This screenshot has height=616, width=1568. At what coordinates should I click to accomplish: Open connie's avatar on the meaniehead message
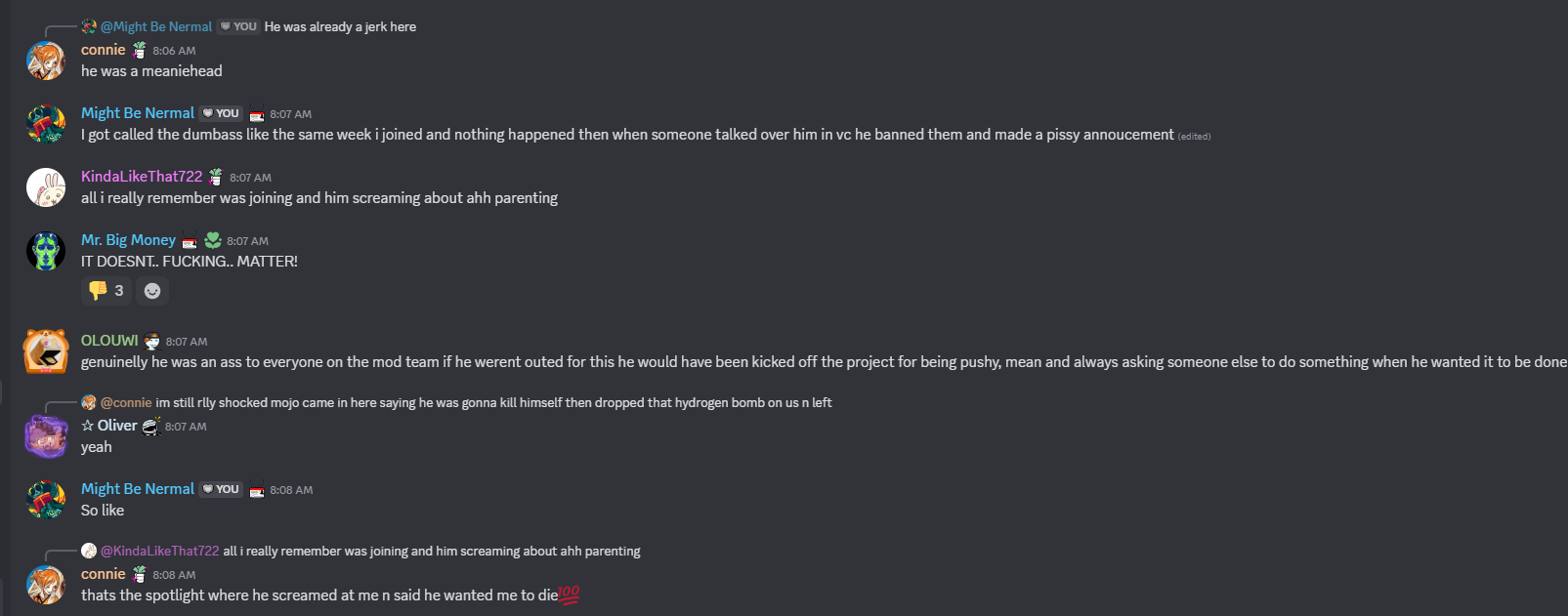[46, 61]
